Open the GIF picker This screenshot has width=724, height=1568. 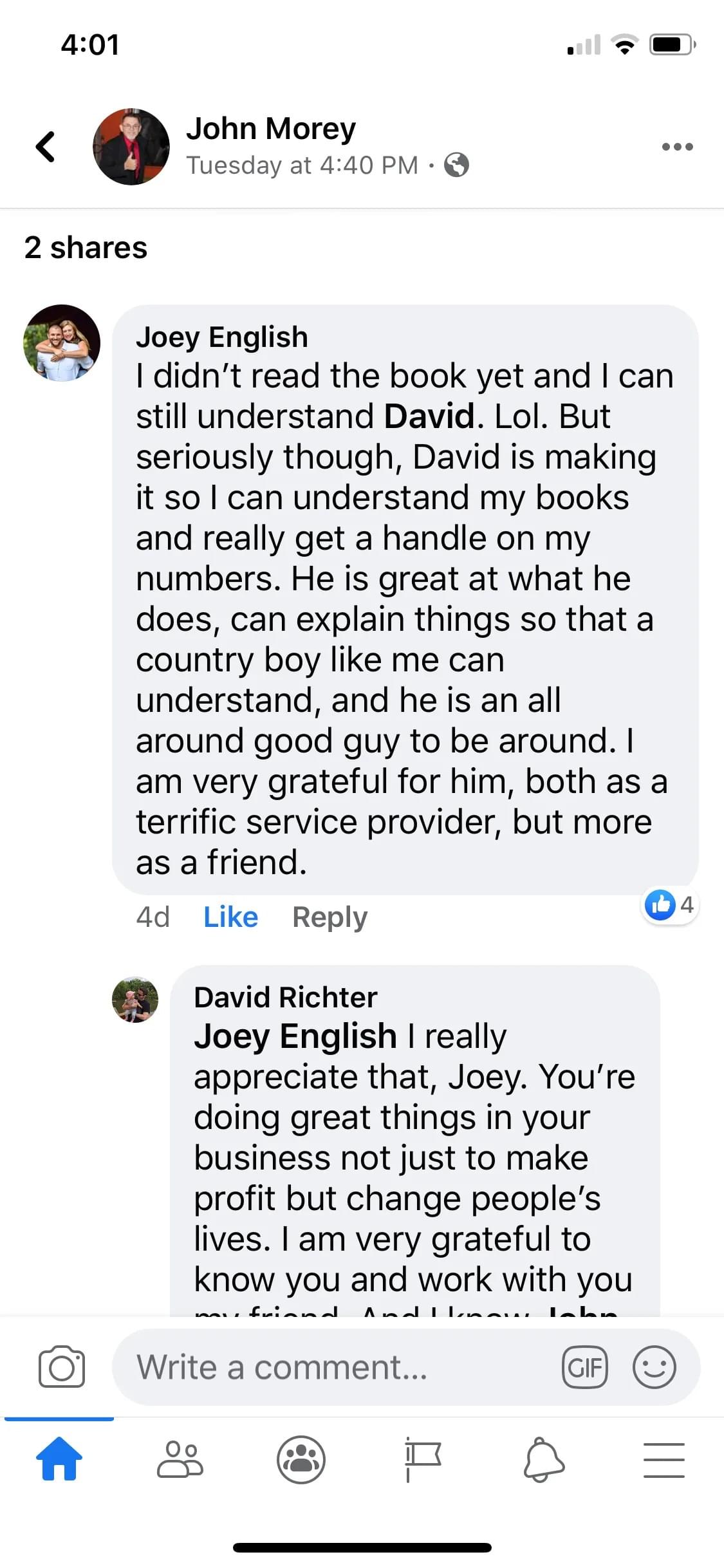584,1367
